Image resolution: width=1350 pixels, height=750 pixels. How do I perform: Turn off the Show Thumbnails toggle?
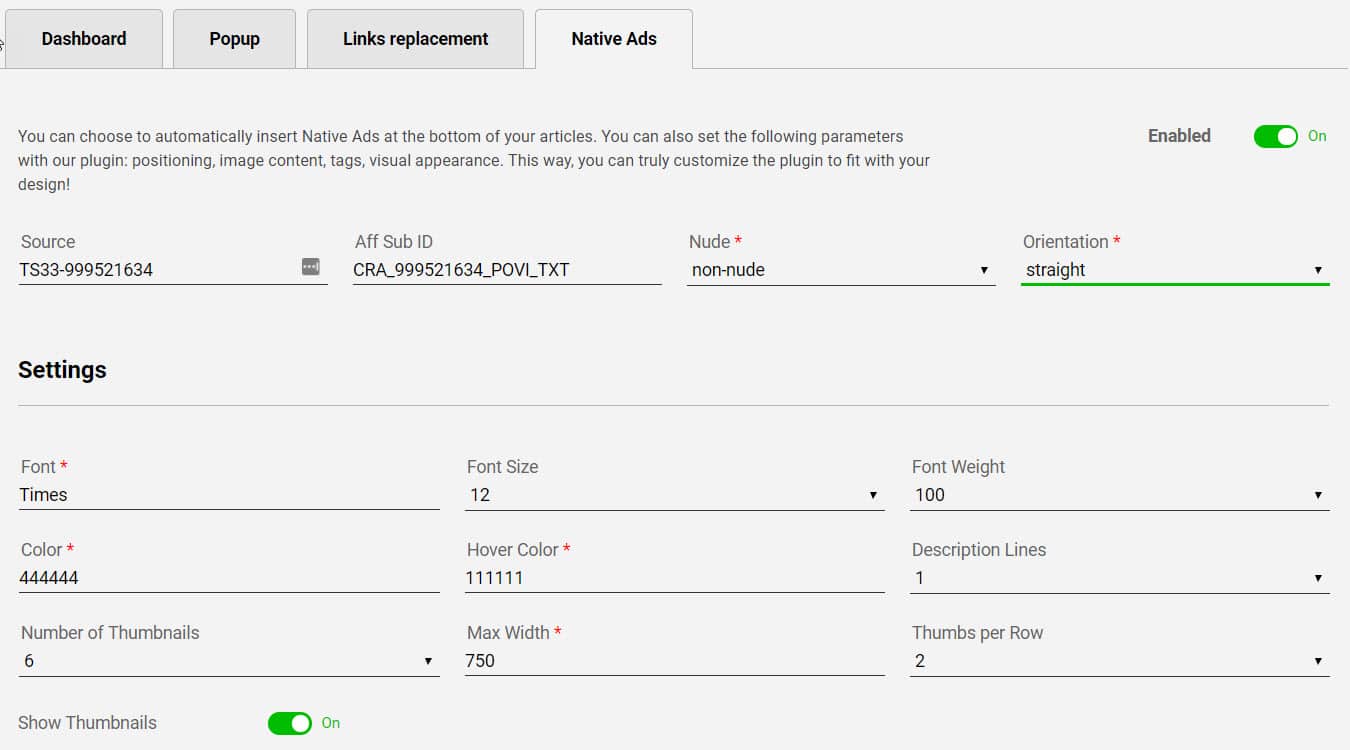click(290, 723)
